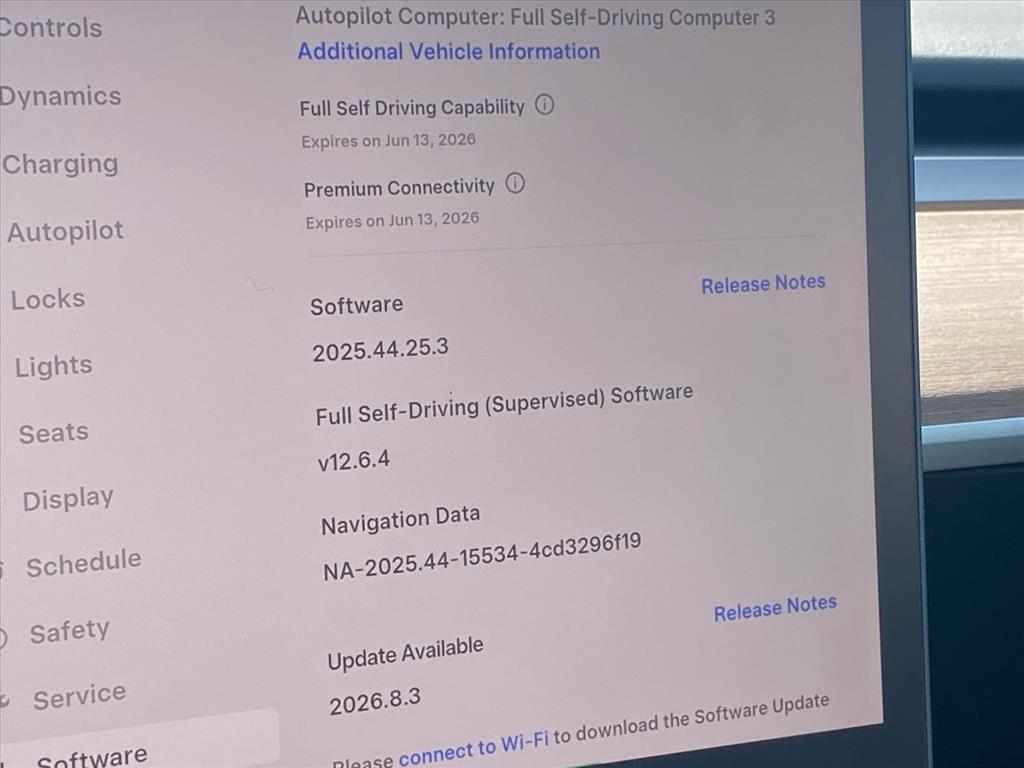
Task: Open the Lights settings
Action: pyautogui.click(x=54, y=366)
